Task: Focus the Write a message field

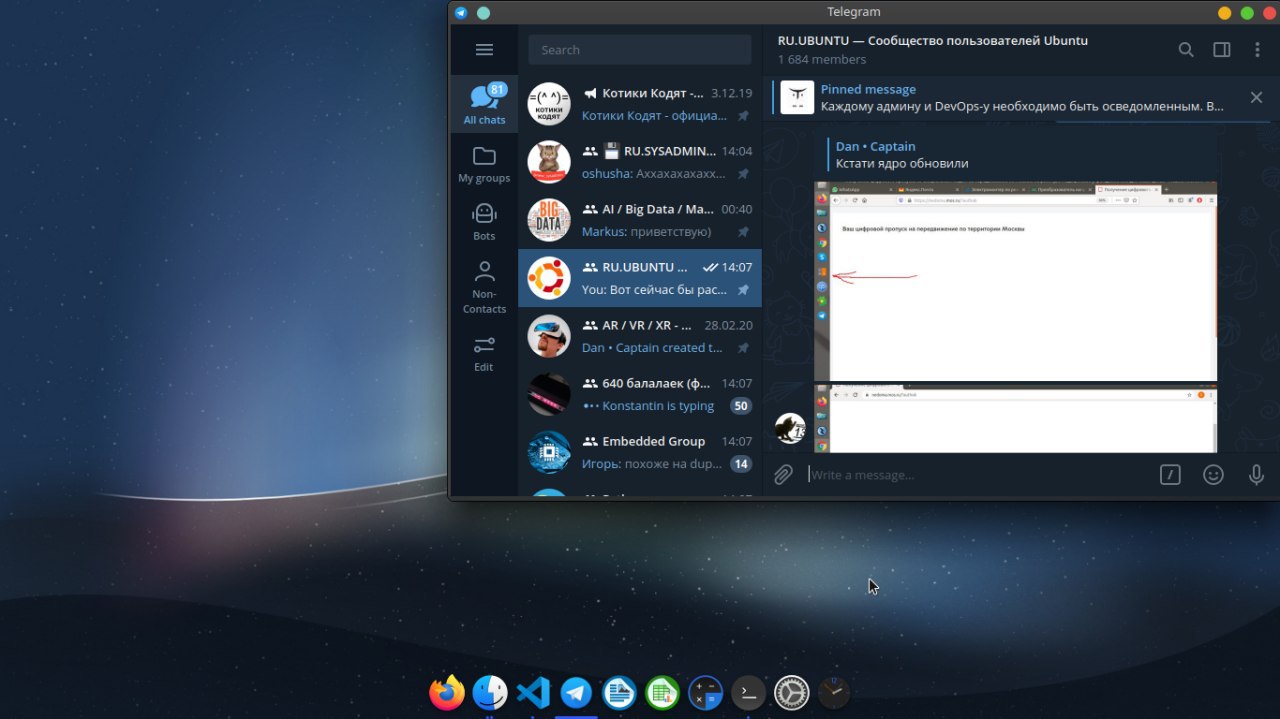Action: pos(975,475)
